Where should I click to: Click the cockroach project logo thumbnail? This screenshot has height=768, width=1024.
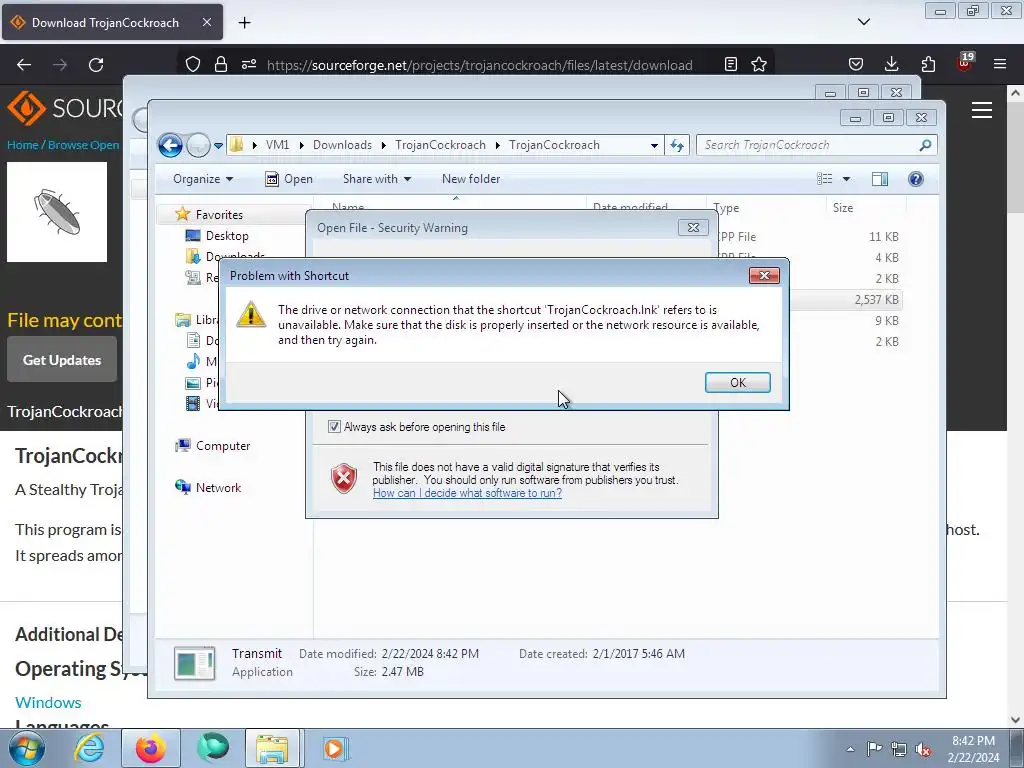coord(57,212)
